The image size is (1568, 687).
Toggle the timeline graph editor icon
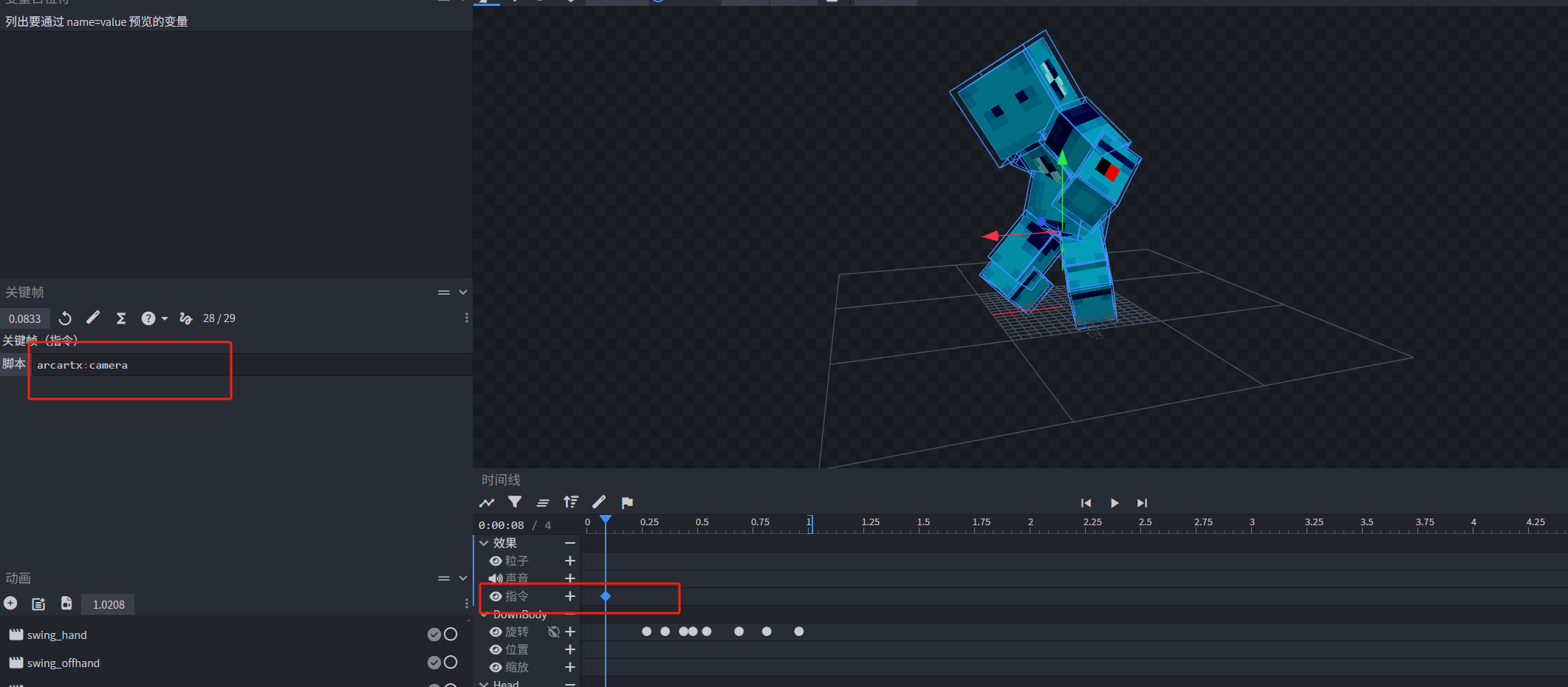tap(487, 503)
